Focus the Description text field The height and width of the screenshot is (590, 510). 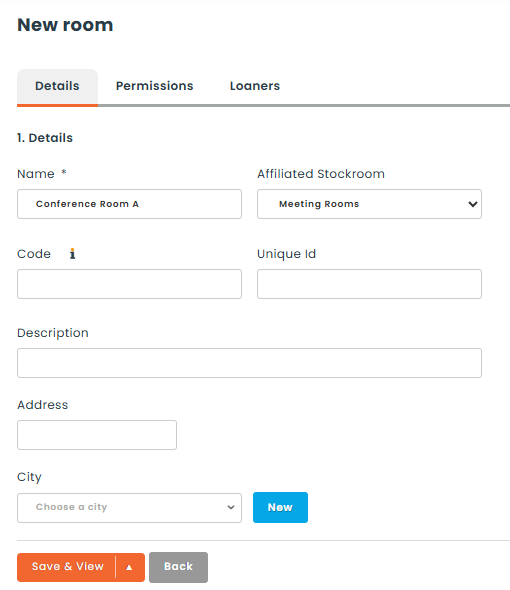coord(249,363)
